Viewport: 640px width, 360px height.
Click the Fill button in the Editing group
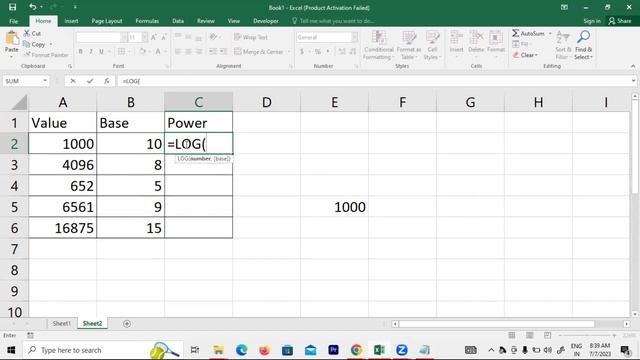click(520, 44)
